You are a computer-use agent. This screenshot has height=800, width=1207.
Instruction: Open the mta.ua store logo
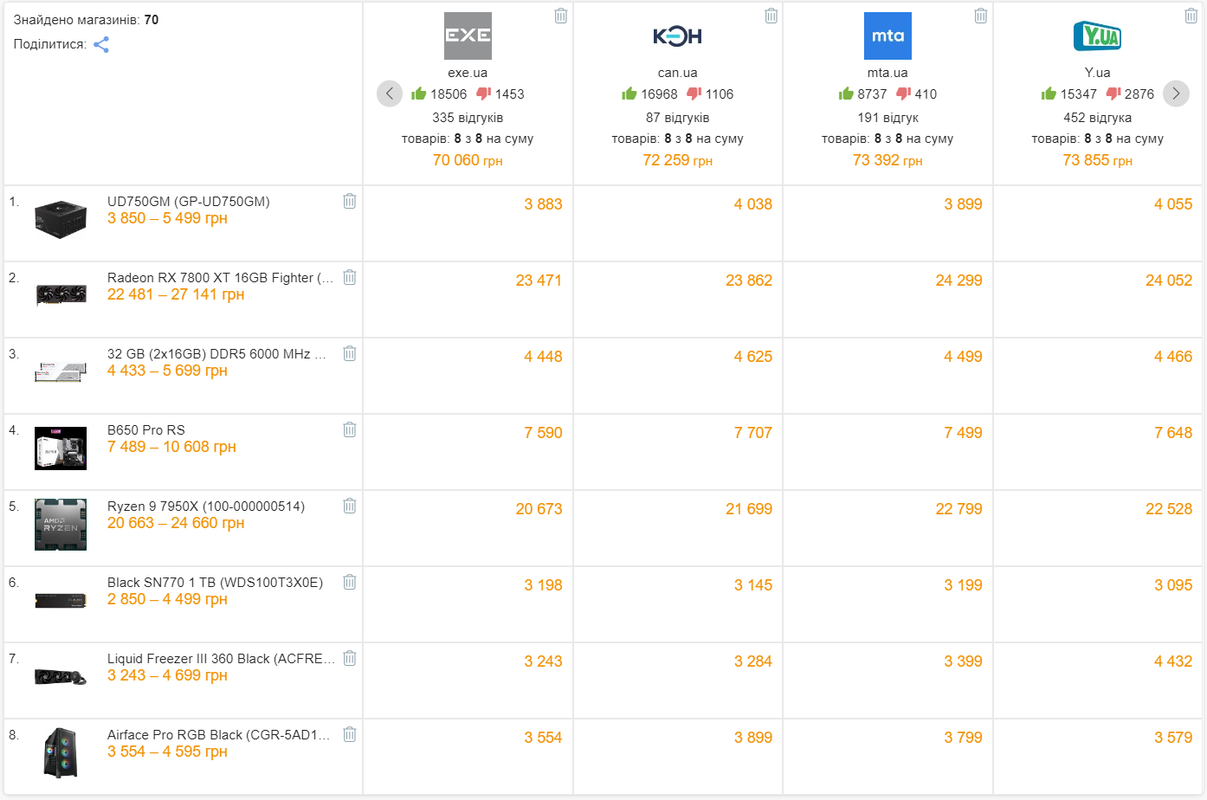coord(888,36)
